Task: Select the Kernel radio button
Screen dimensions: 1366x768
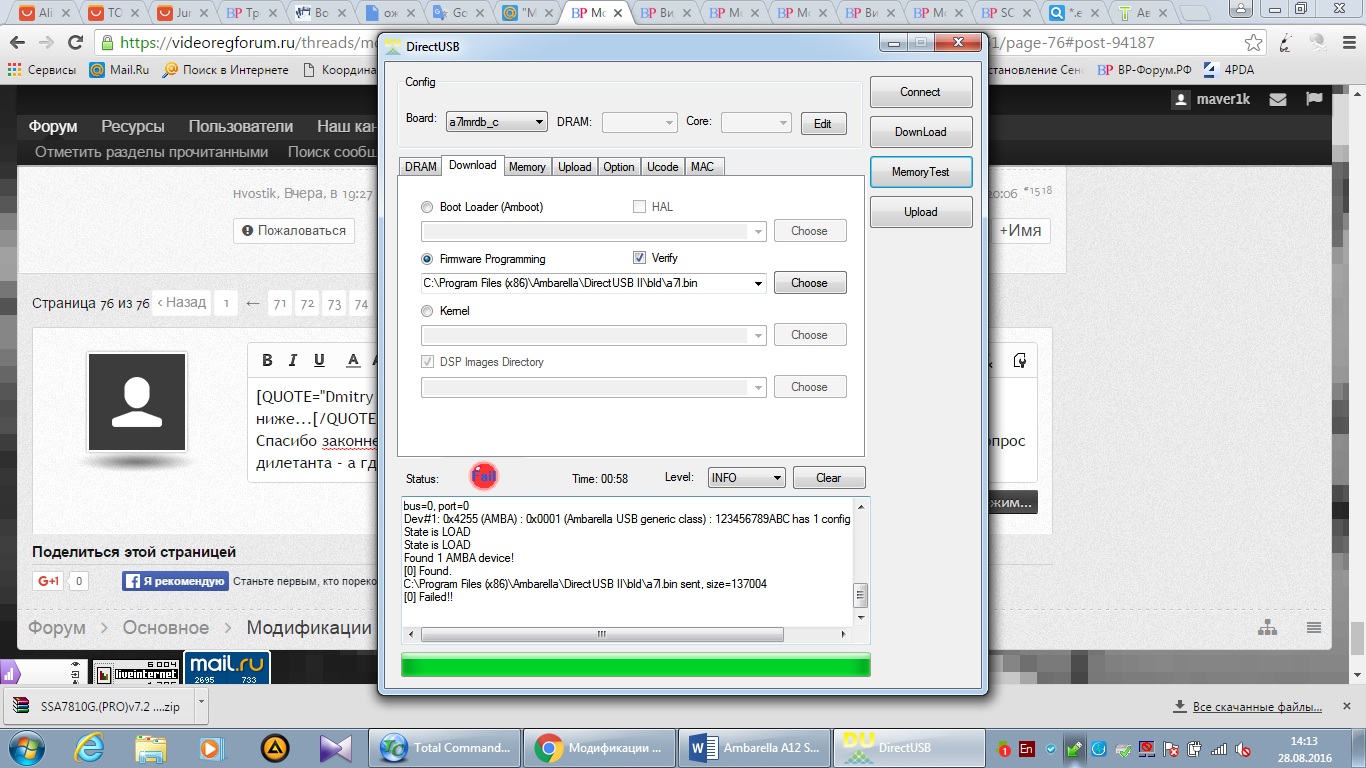Action: click(428, 311)
